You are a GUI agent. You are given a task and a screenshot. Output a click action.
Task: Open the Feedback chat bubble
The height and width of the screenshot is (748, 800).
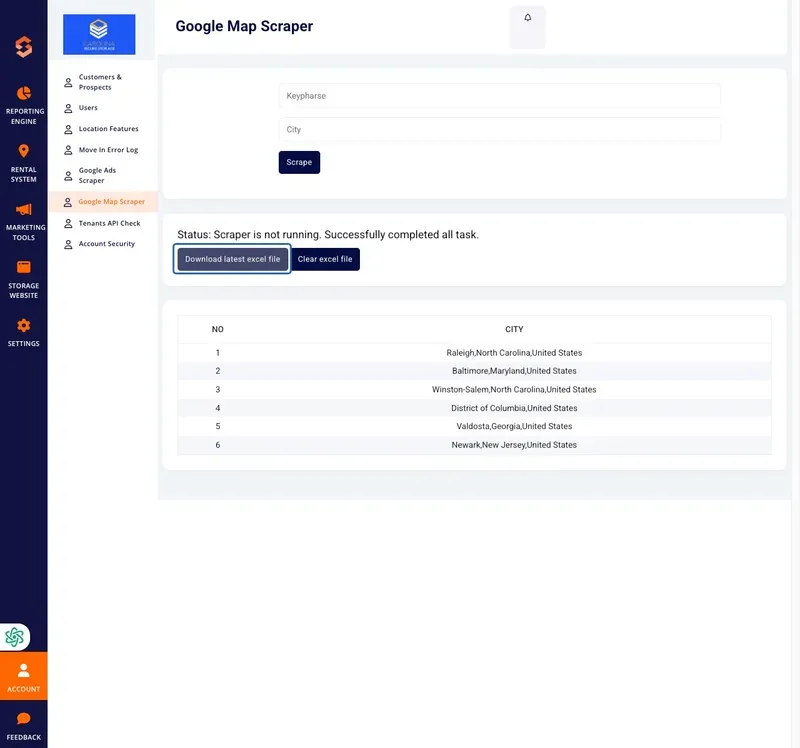[x=23, y=726]
